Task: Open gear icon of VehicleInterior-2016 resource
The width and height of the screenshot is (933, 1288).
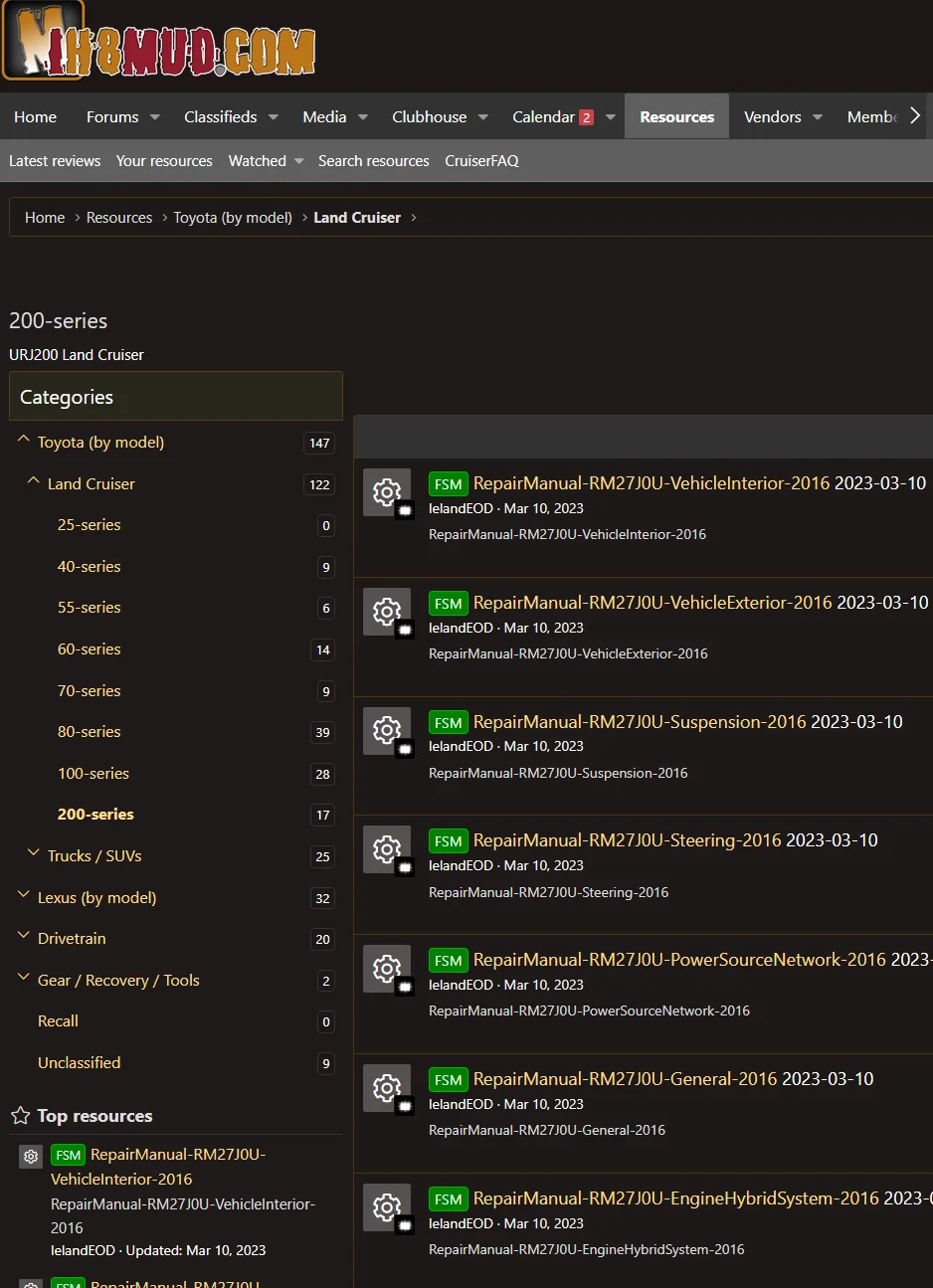Action: 387,492
